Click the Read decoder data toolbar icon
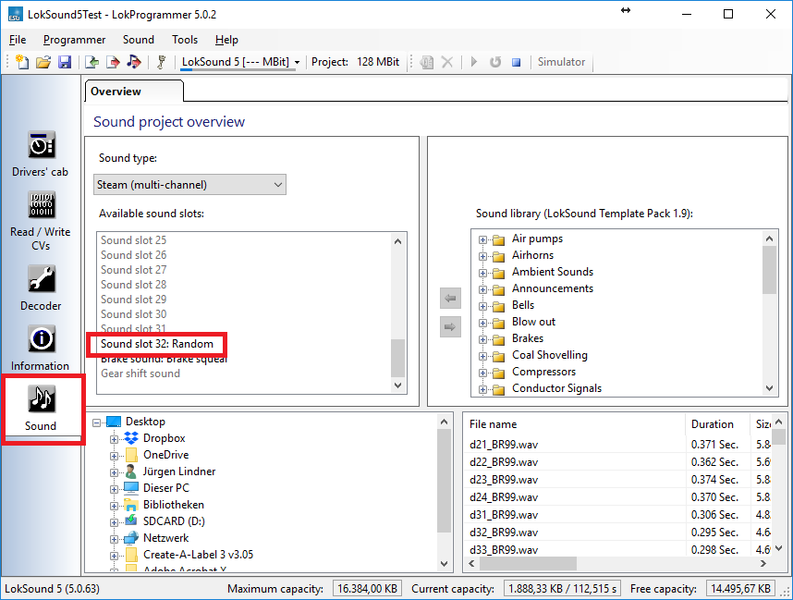The width and height of the screenshot is (793, 600). click(x=92, y=62)
